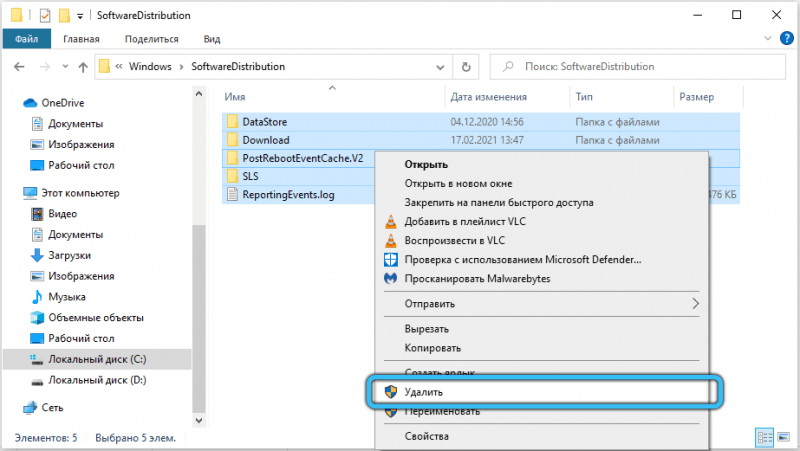Open the quick access toolbar customize dropdown

pos(80,16)
